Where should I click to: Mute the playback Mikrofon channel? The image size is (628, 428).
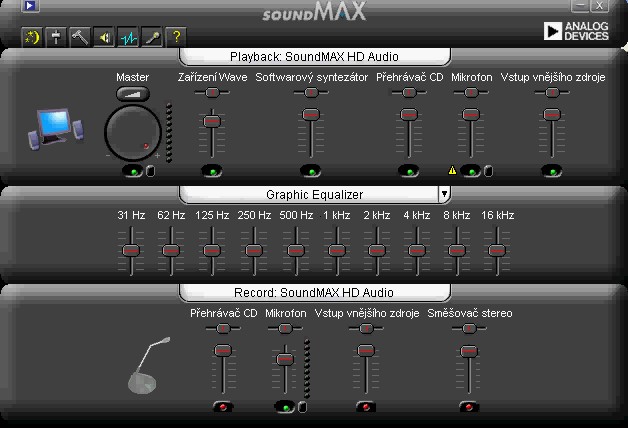tap(471, 172)
